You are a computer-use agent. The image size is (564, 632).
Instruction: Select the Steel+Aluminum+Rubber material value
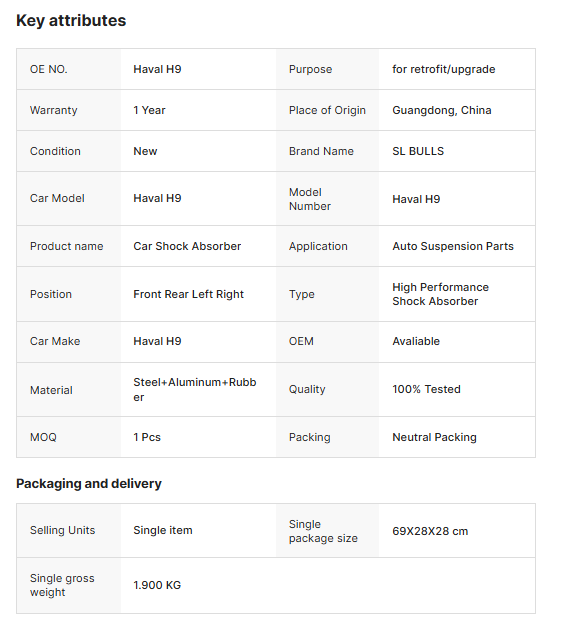point(195,390)
